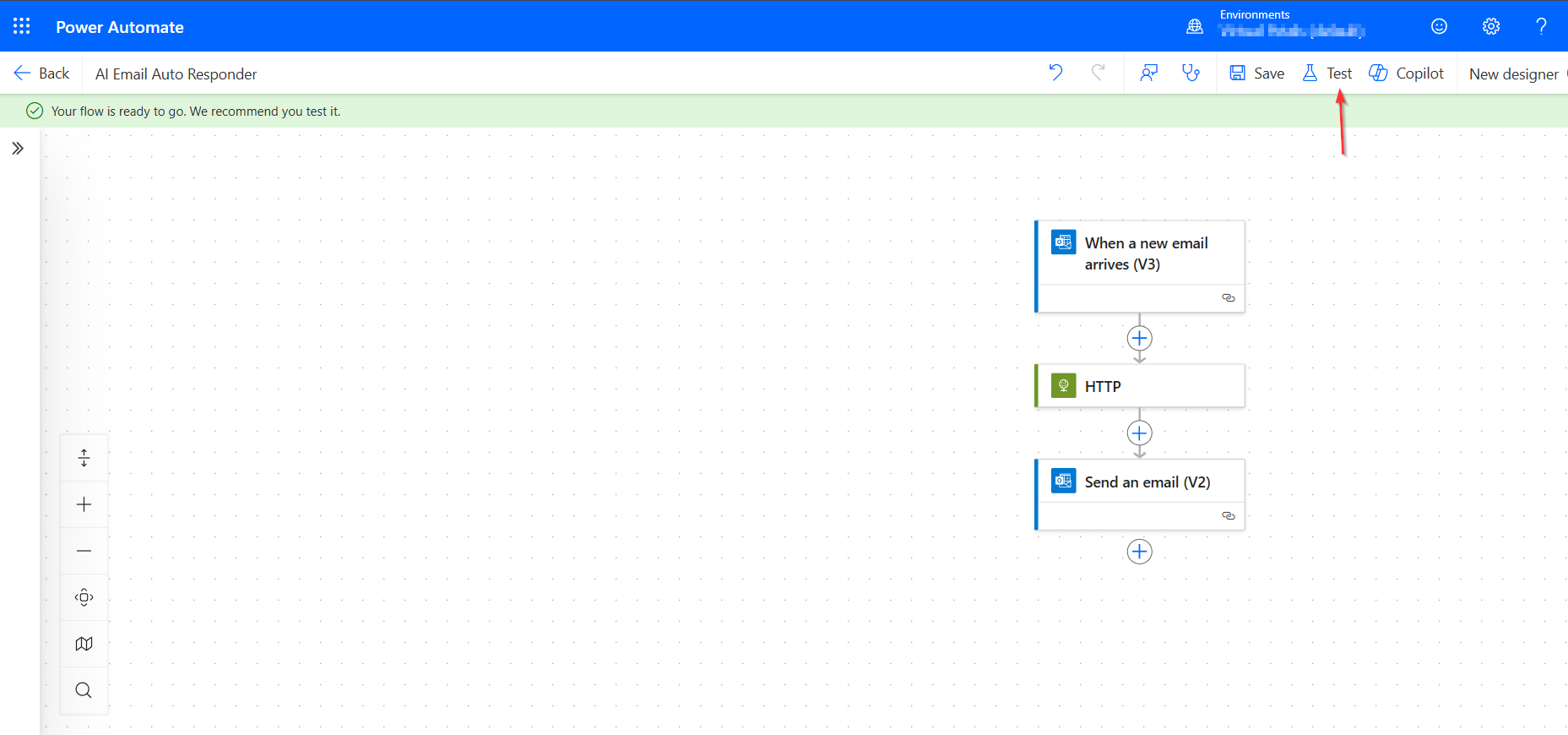Toggle the collapse/expand canvas control
This screenshot has width=1568, height=735.
84,458
